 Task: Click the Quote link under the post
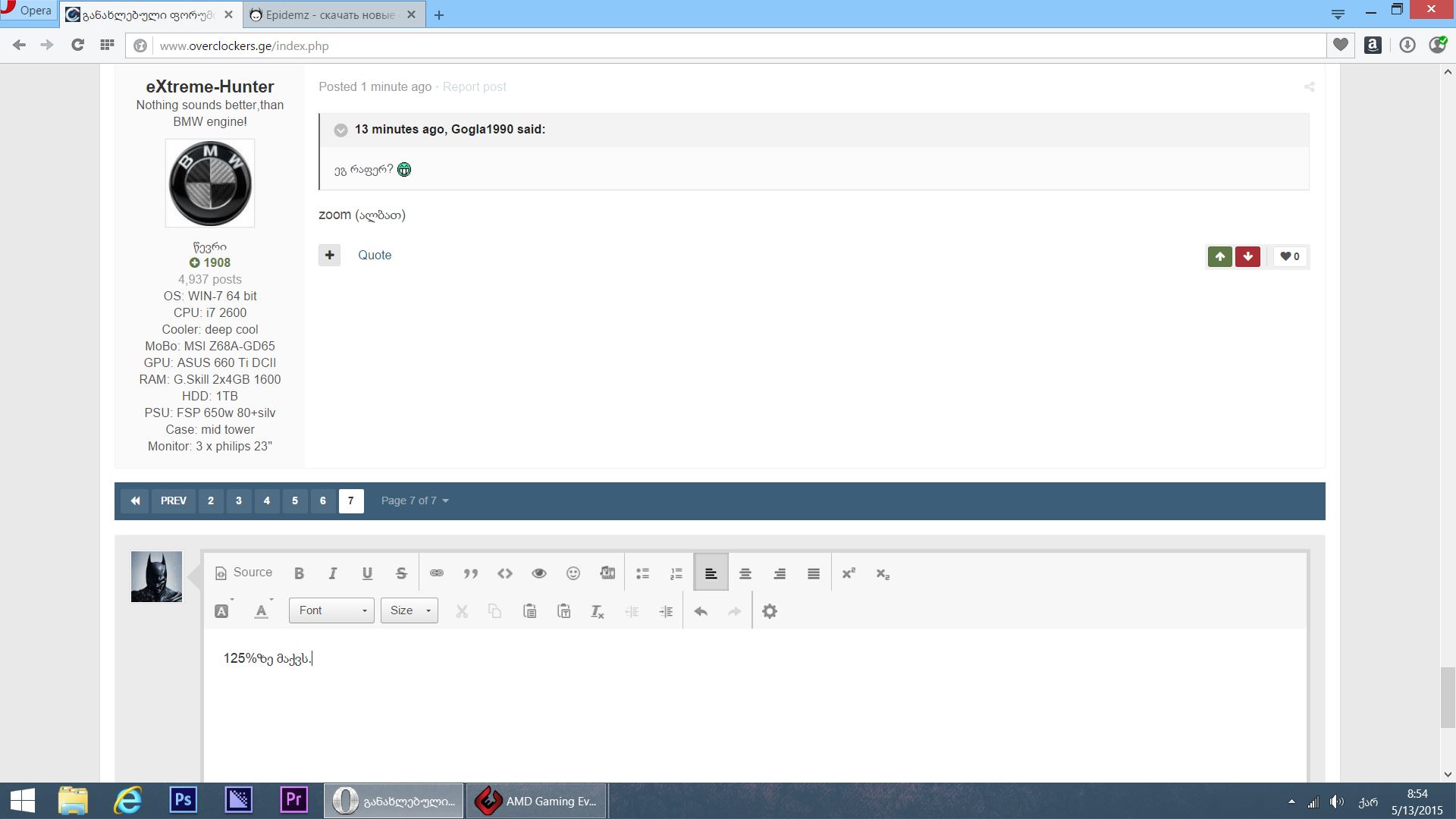pos(375,255)
